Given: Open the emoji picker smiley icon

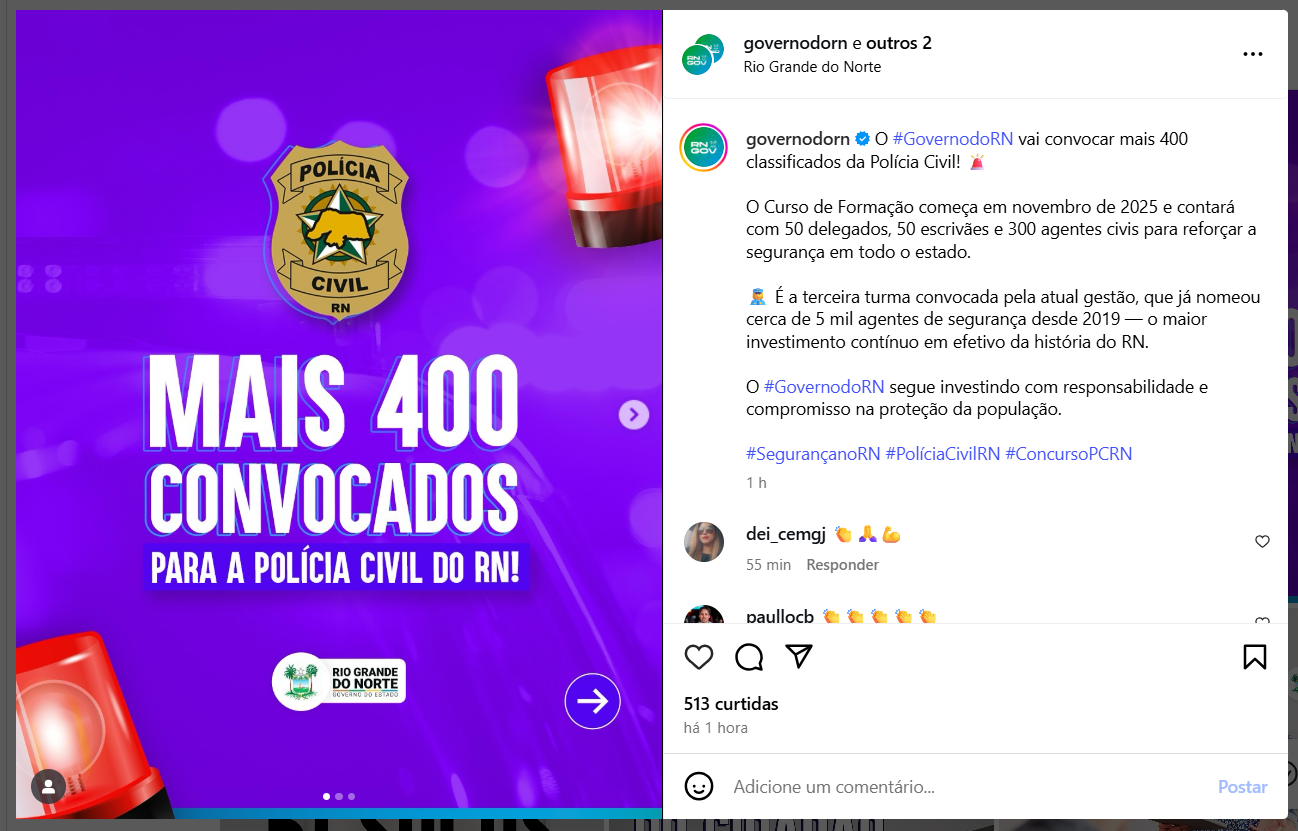Looking at the screenshot, I should pos(699,786).
